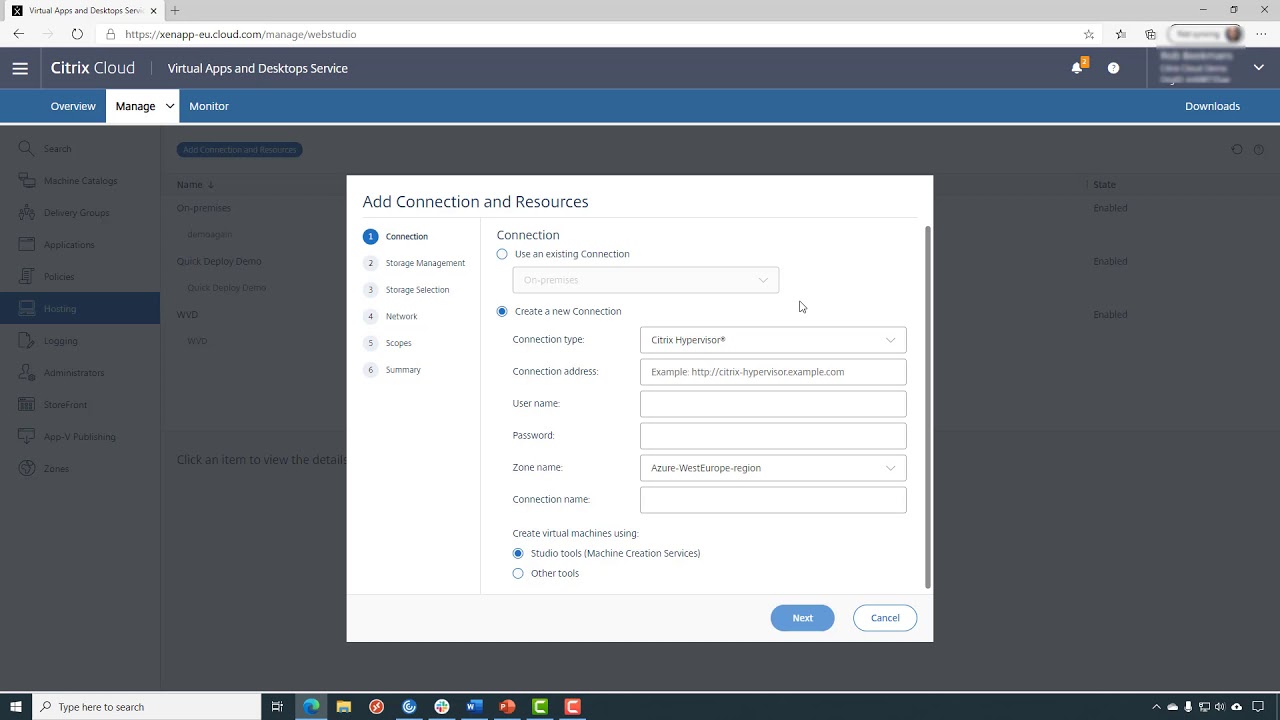The width and height of the screenshot is (1280, 720).
Task: Open the On-premises existing connection dropdown
Action: click(x=646, y=280)
